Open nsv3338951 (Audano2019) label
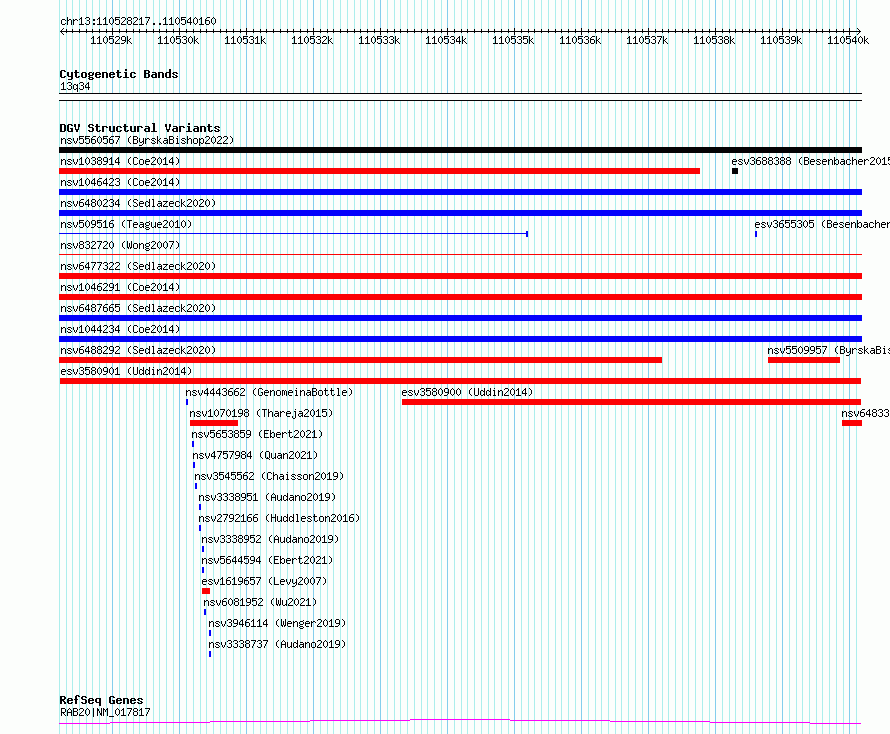This screenshot has height=734, width=890. pyautogui.click(x=267, y=497)
